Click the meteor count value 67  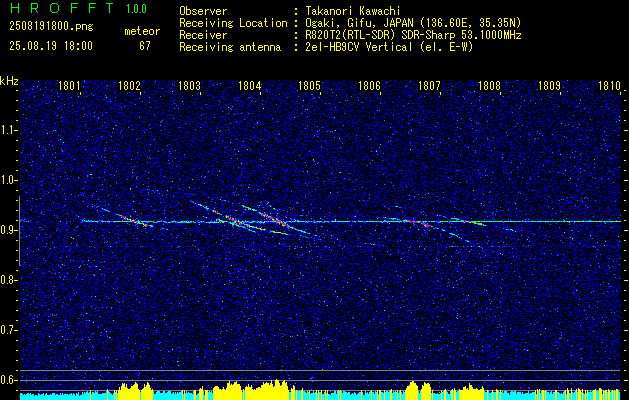click(x=145, y=46)
